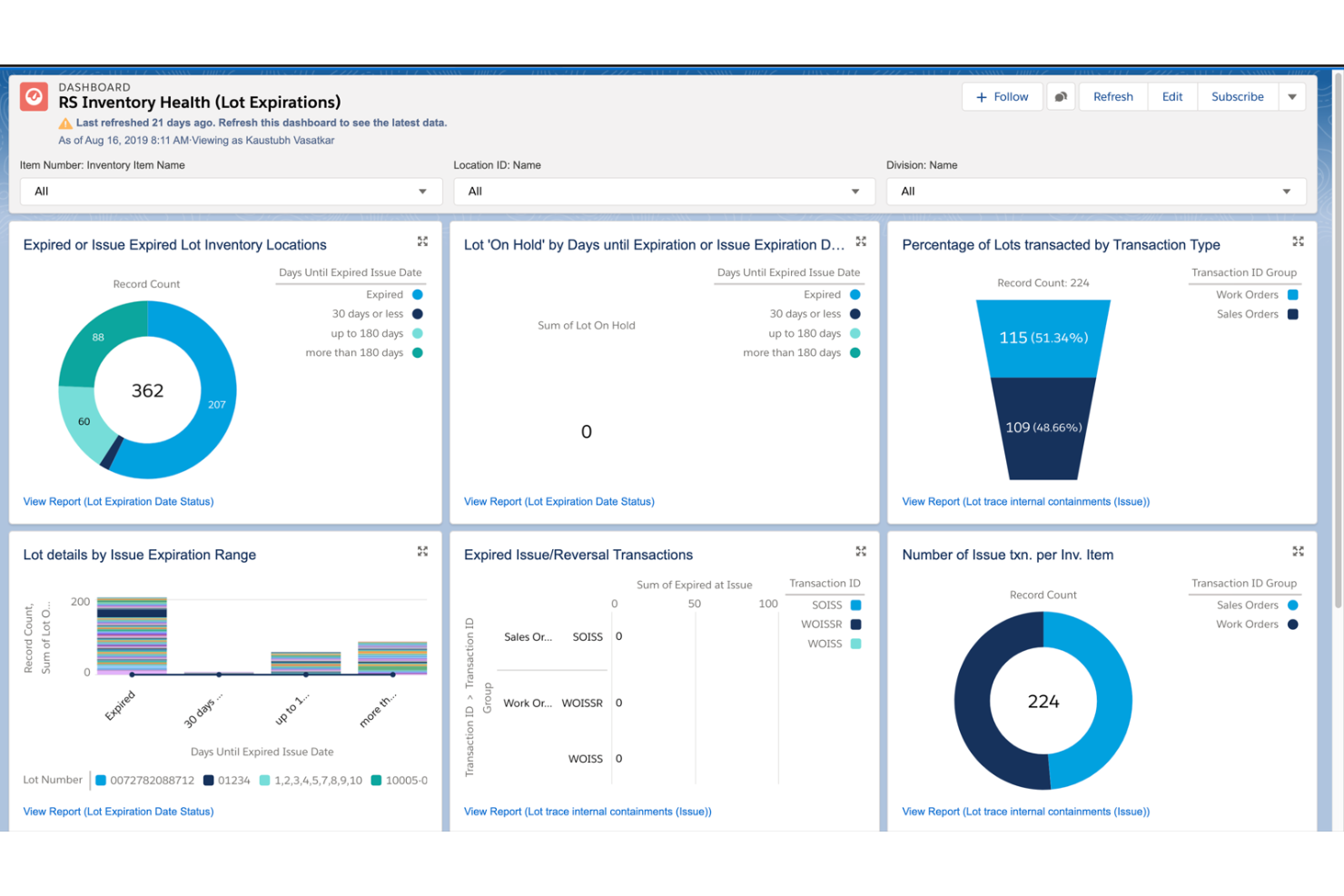Expand Percentage of Lots transacted chart
This screenshot has width=1344, height=896.
tap(1298, 241)
